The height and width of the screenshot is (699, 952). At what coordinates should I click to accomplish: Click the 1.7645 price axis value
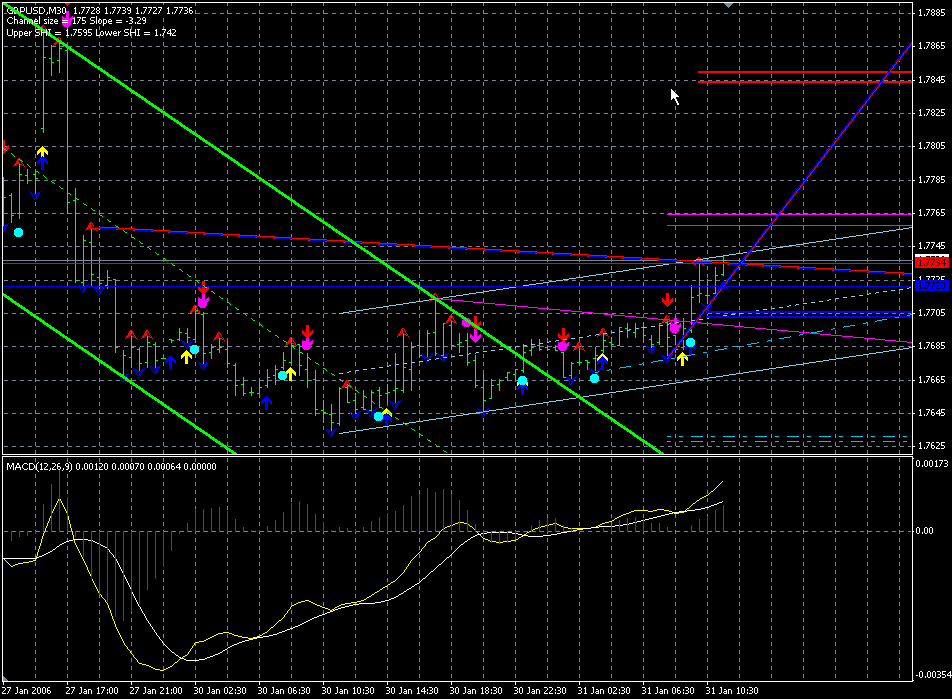tap(931, 413)
